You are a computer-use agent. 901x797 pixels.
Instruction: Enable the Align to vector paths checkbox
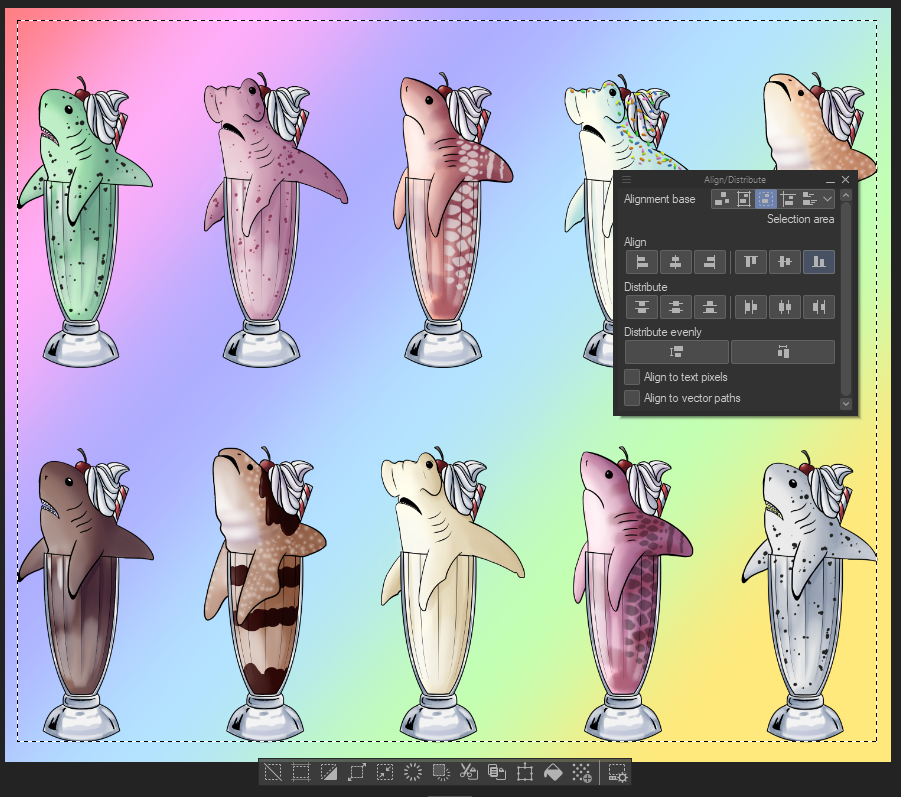(632, 398)
